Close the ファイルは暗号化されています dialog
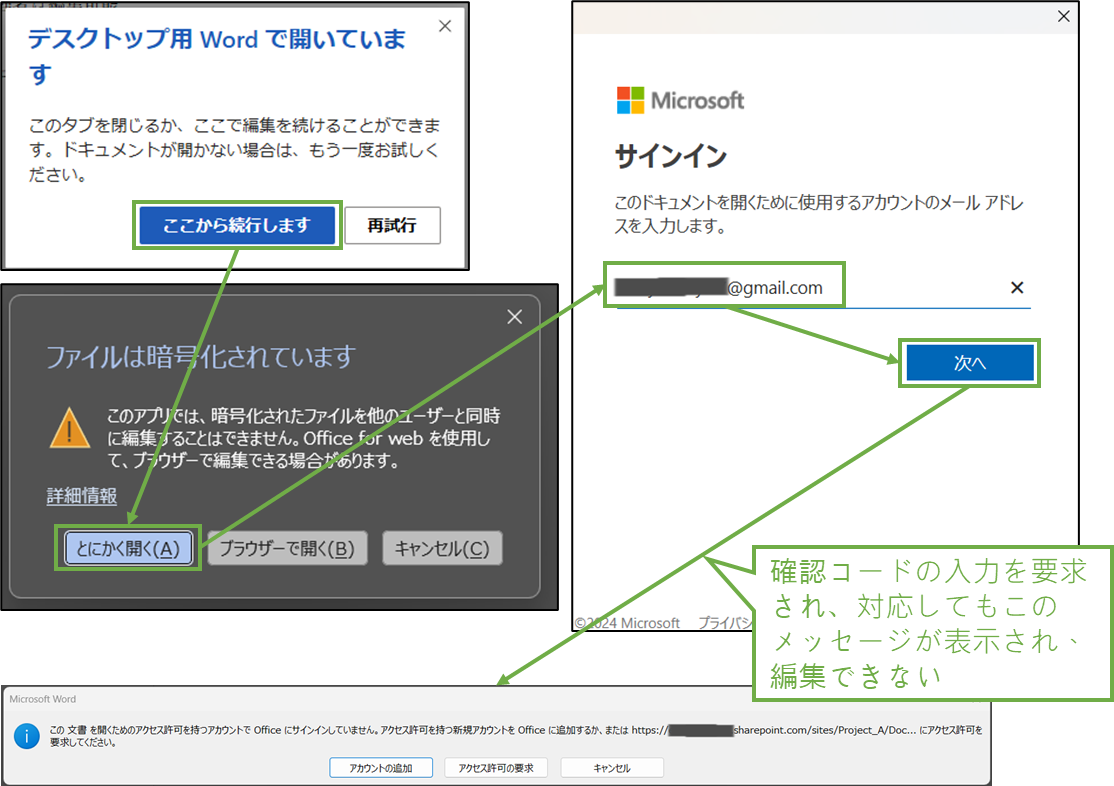 [514, 317]
